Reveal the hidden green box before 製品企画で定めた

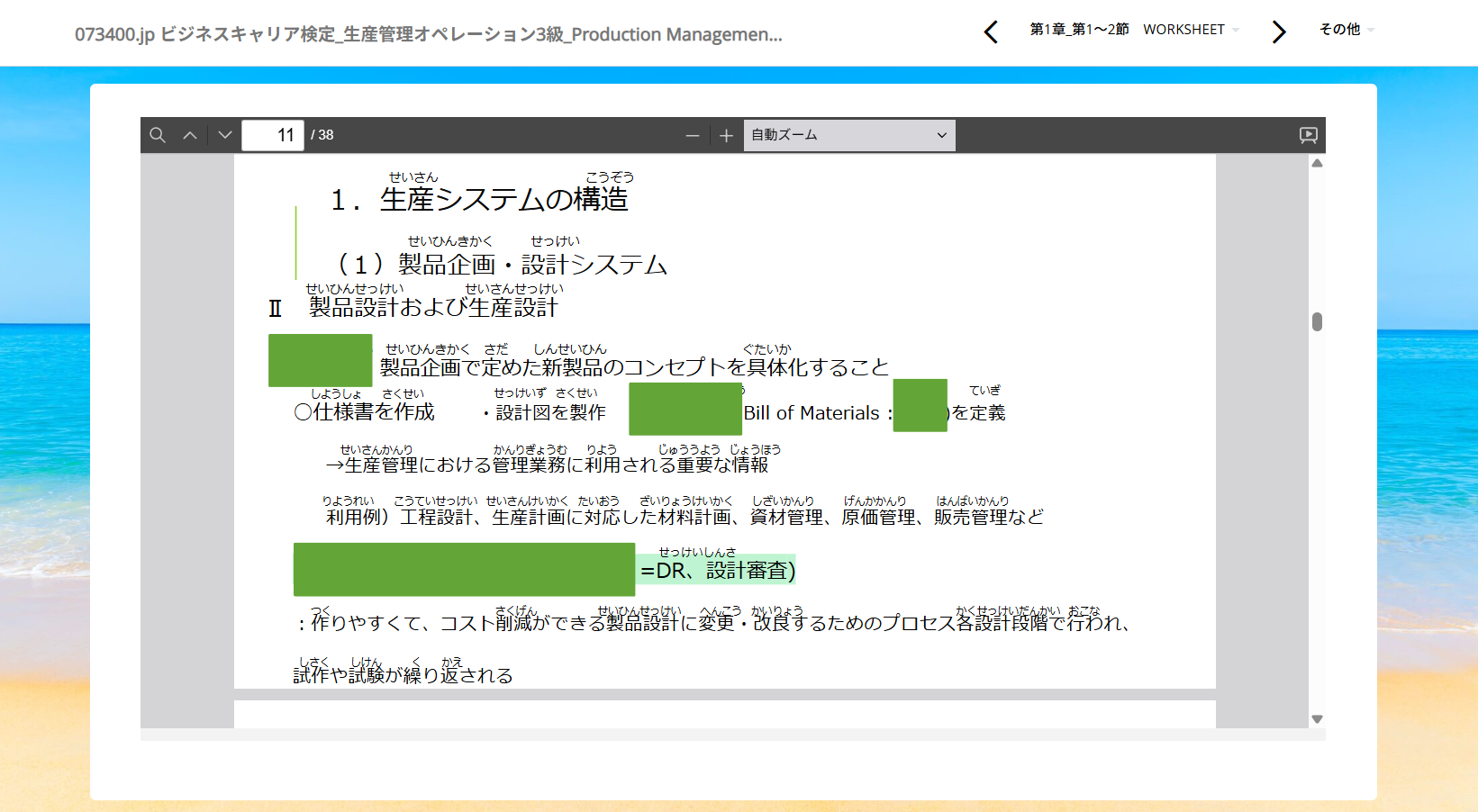tap(320, 360)
